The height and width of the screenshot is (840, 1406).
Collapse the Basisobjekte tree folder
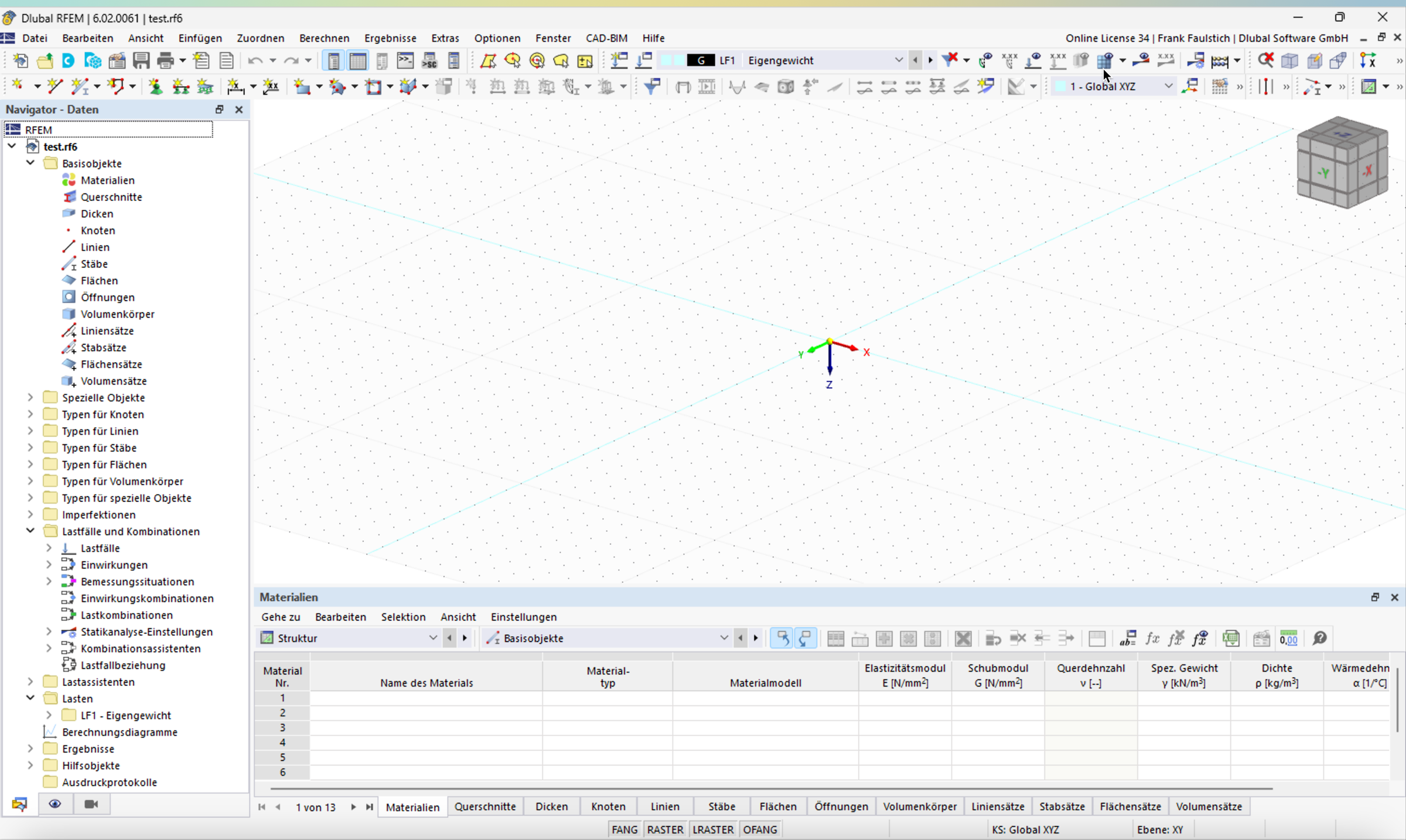(30, 163)
